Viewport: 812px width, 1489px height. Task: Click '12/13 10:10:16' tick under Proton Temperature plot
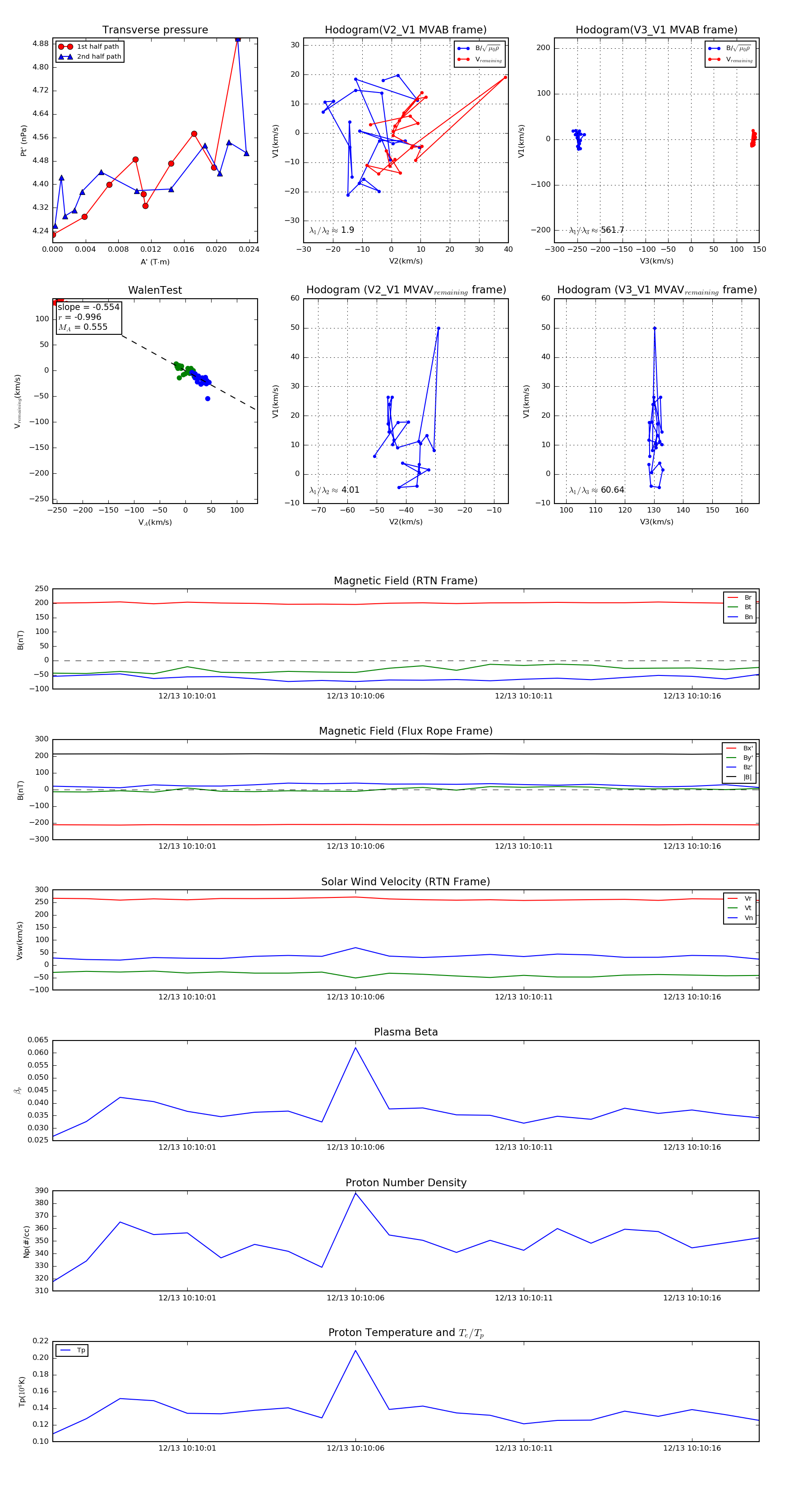[692, 1448]
